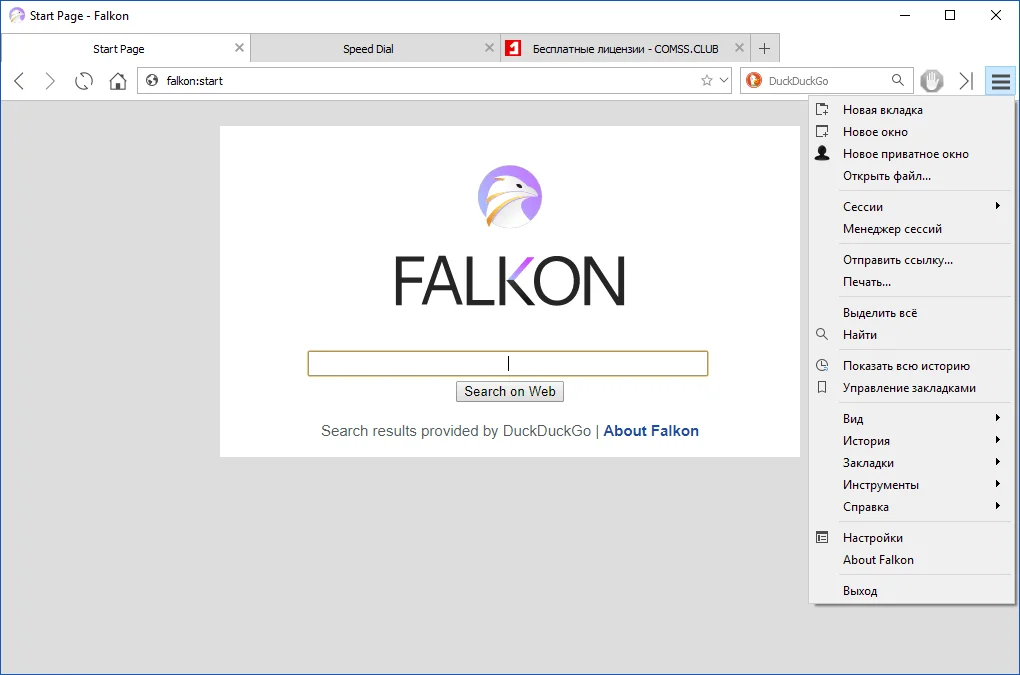Click the clock icon beside Показать всю историю
The image size is (1020, 675).
[822, 365]
